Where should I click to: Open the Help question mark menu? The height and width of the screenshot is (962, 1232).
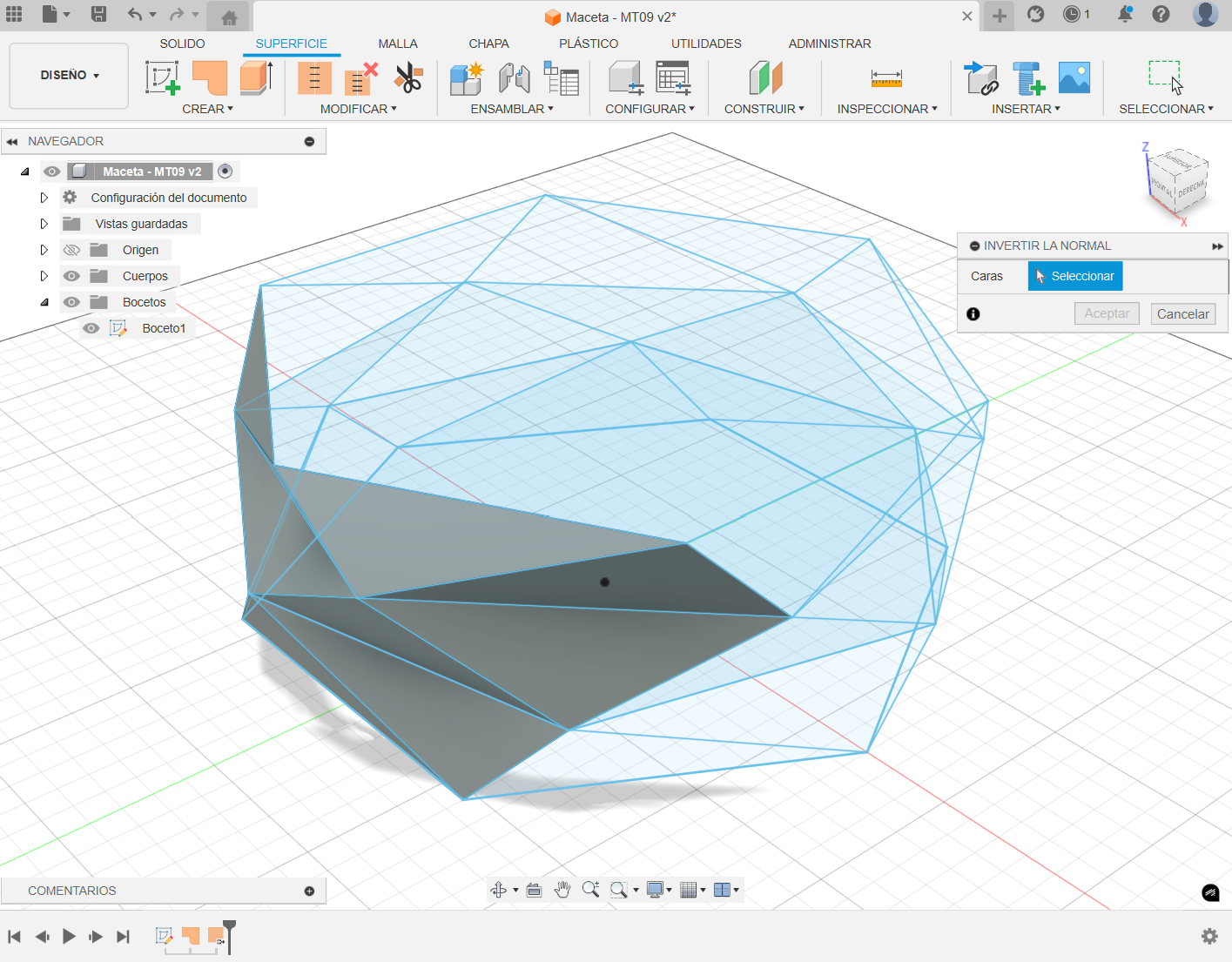coord(1161,14)
